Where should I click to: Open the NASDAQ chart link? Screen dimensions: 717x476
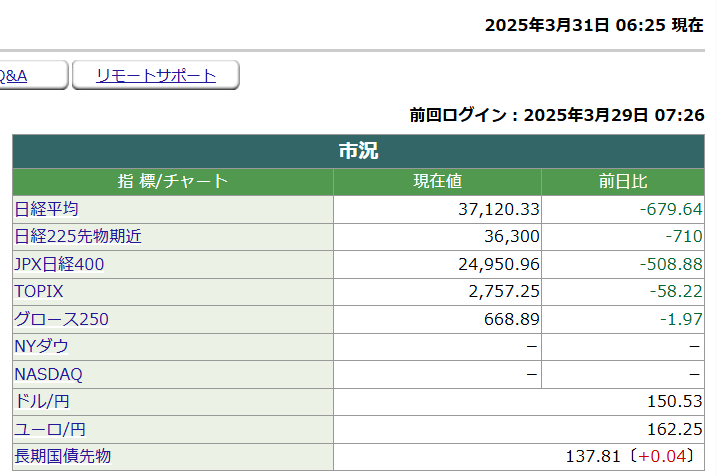(48, 375)
